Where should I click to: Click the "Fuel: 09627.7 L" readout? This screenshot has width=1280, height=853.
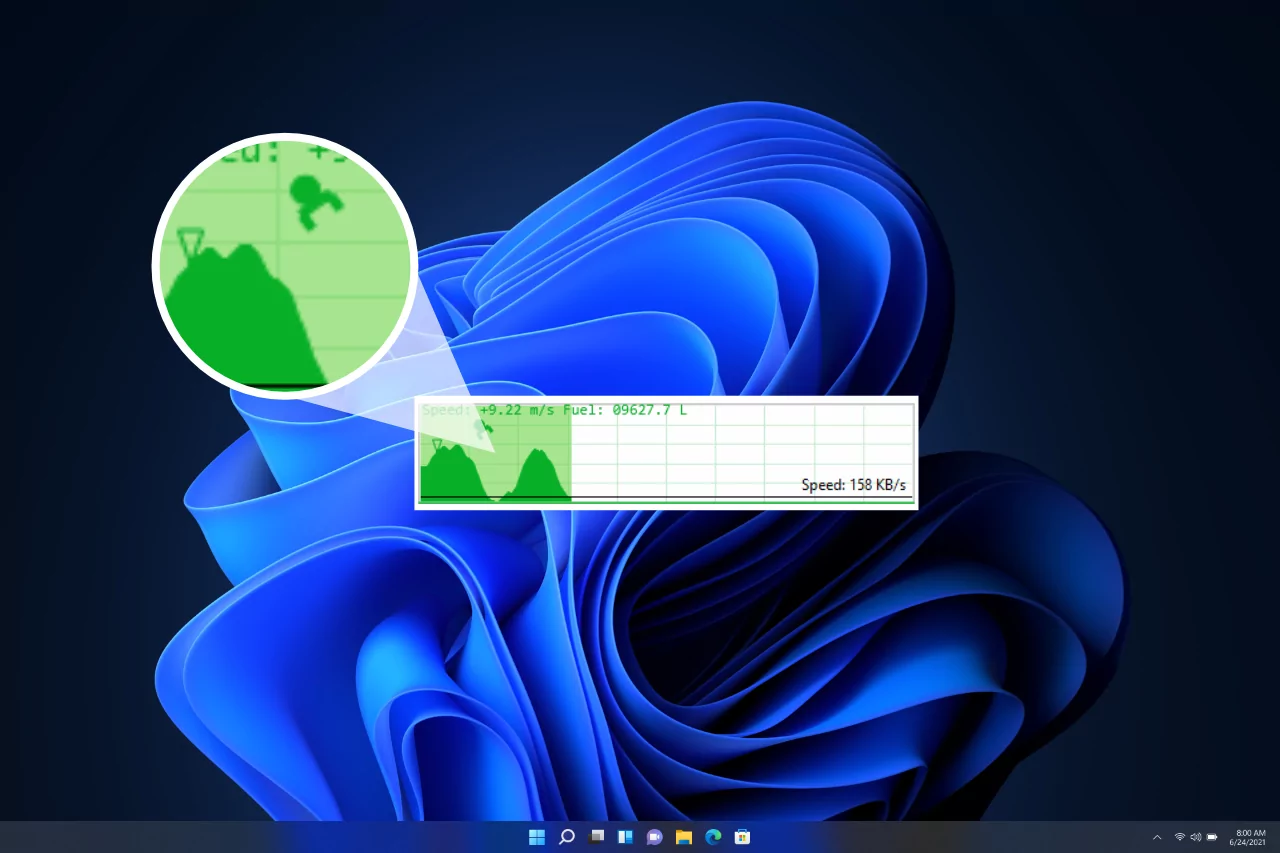pyautogui.click(x=625, y=410)
